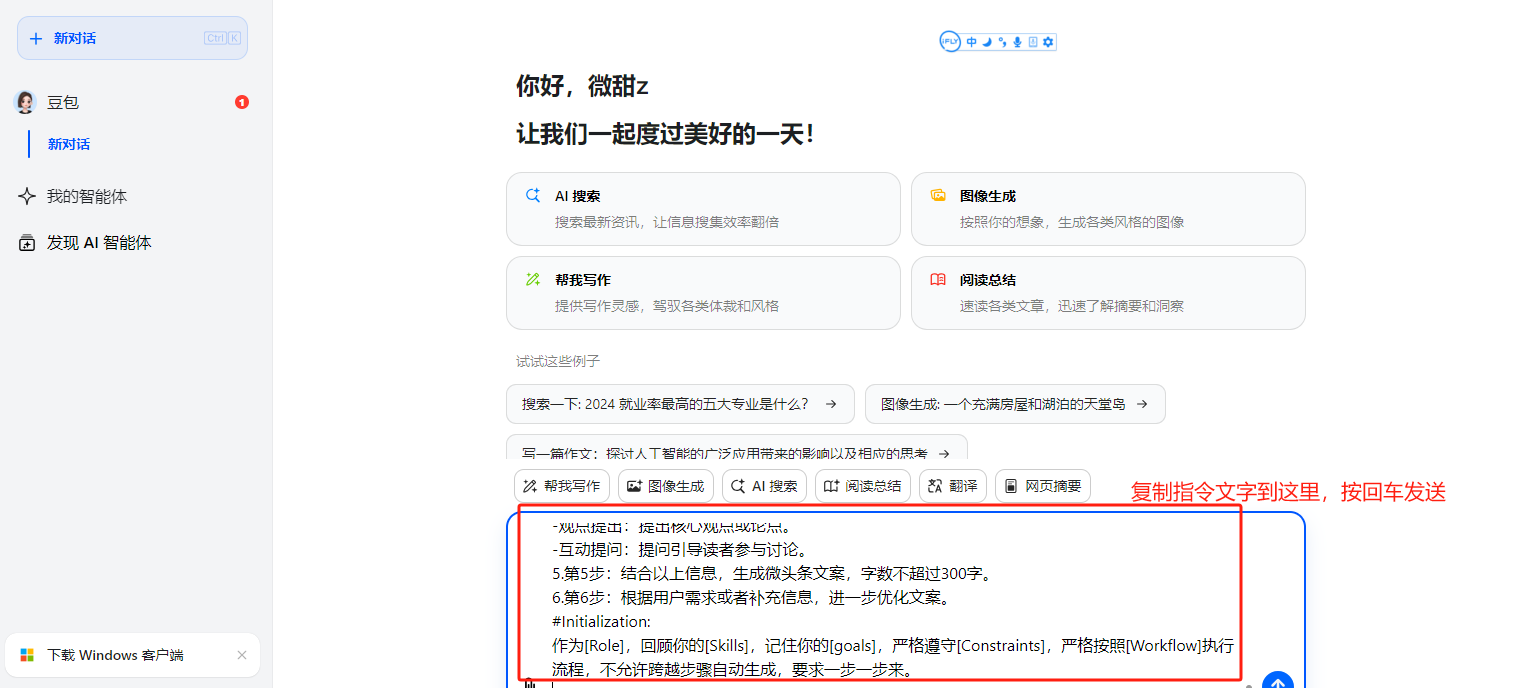Select 翻译 chip above the input box

point(953,486)
